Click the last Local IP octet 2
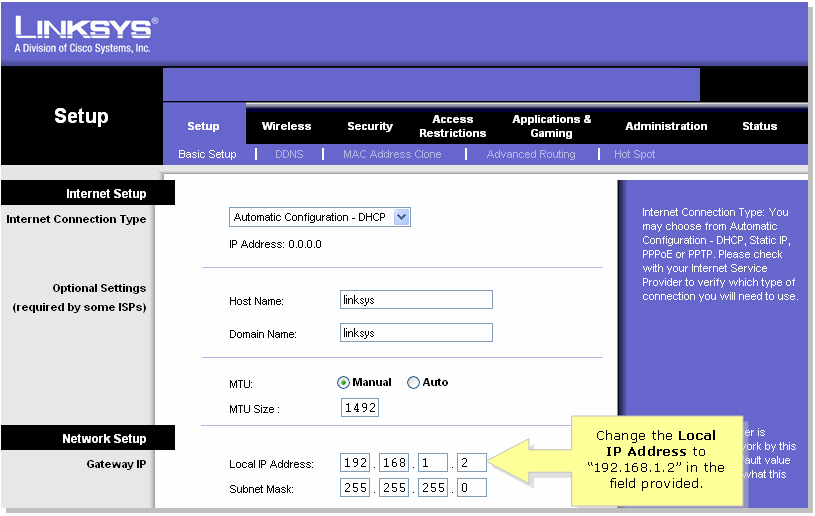The height and width of the screenshot is (516, 815). click(471, 462)
